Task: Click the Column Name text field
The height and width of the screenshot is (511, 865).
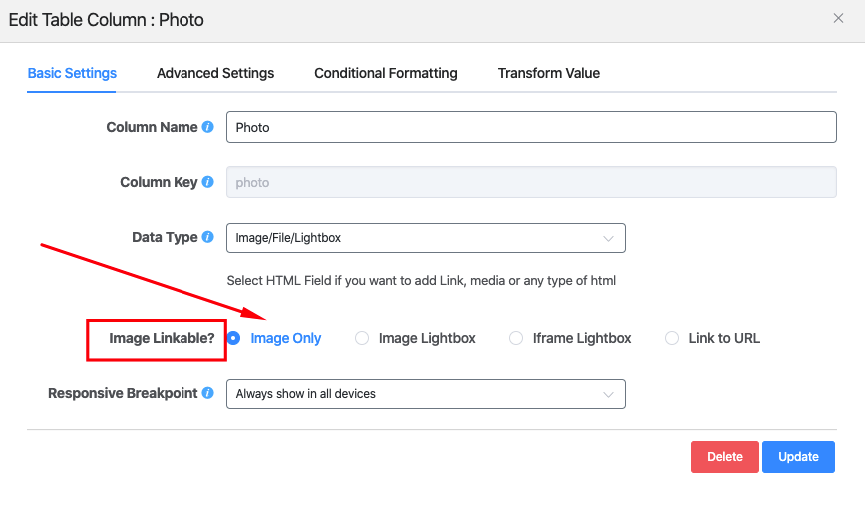Action: (530, 127)
